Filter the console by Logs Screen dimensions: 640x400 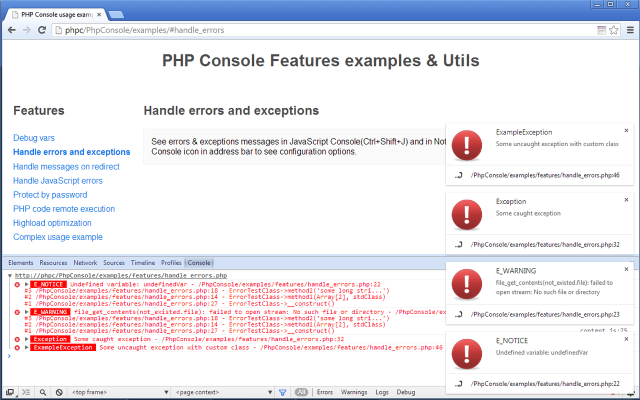[x=382, y=392]
